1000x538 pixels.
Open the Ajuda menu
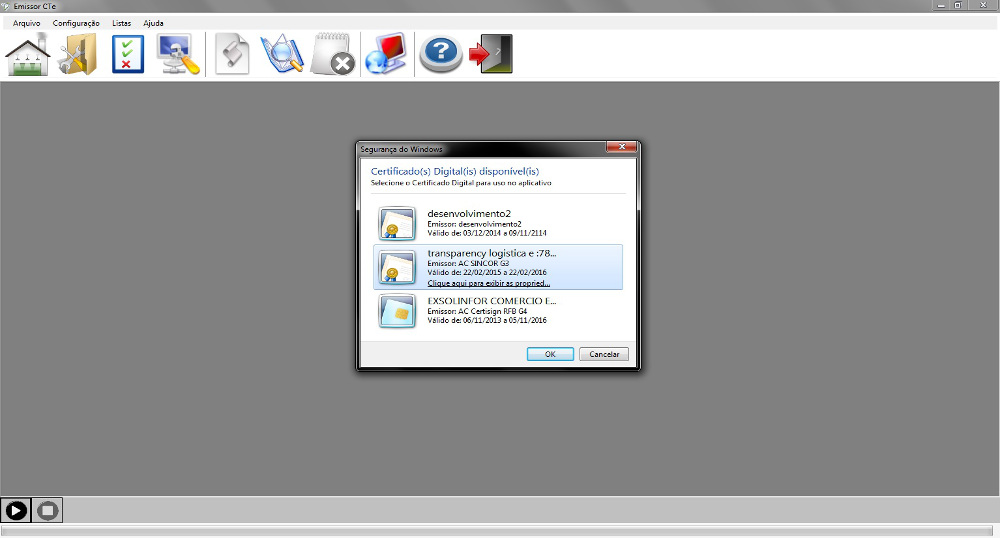153,22
